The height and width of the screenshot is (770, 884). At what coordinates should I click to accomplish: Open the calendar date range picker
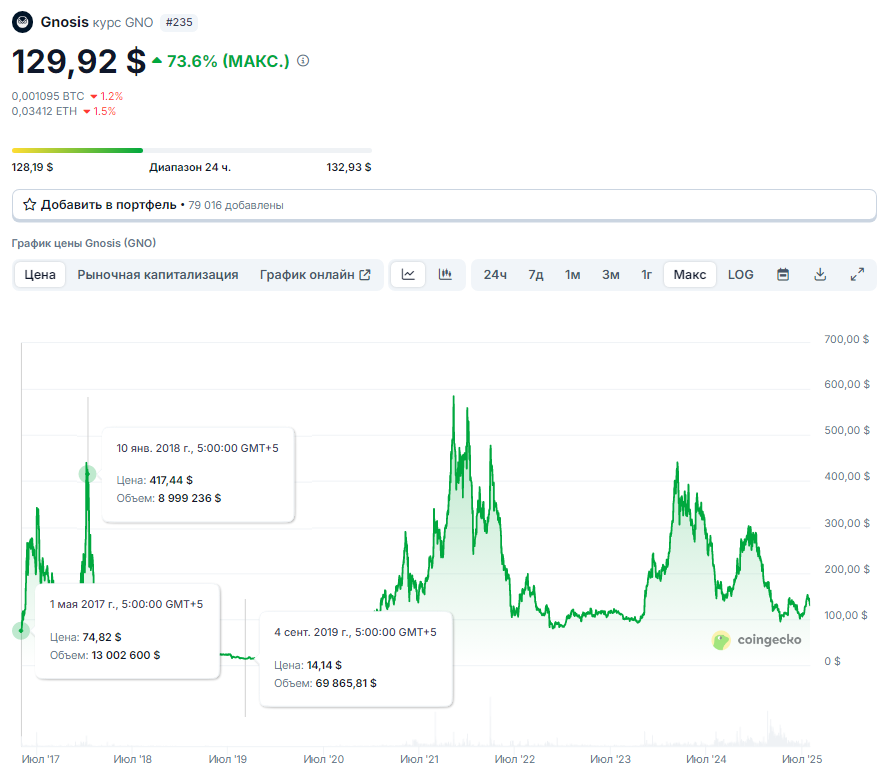pyautogui.click(x=783, y=275)
